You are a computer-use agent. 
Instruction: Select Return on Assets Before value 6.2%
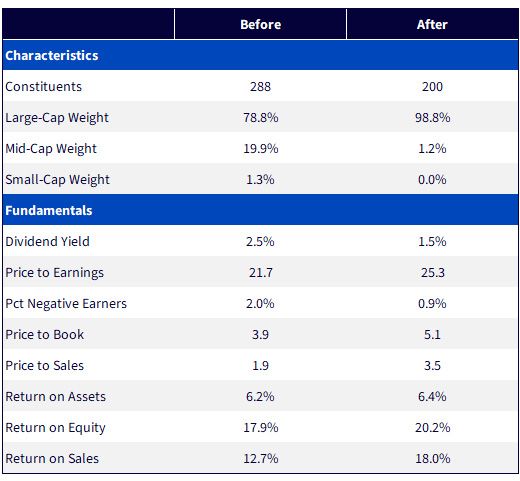(x=260, y=396)
